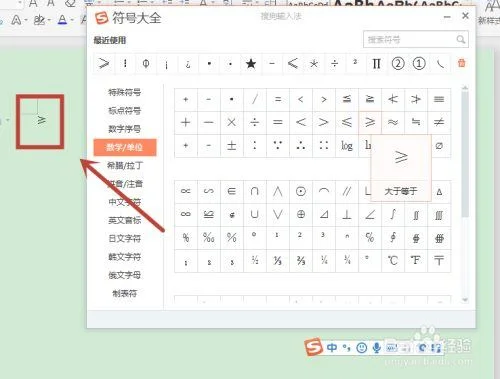
Task: Open the 俄文字母 category
Action: tap(125, 275)
